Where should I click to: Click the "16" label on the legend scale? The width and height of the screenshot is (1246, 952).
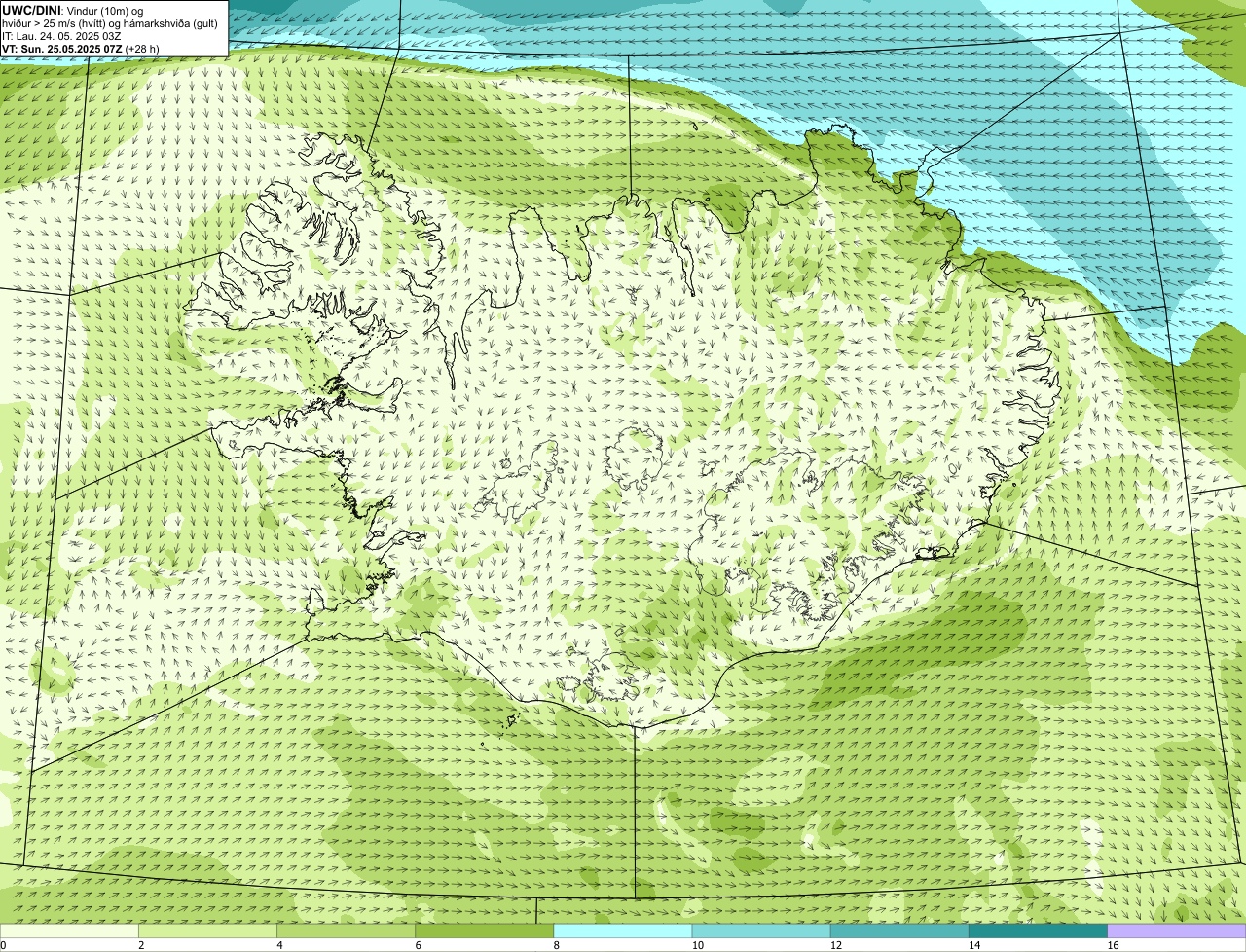pos(1113,945)
